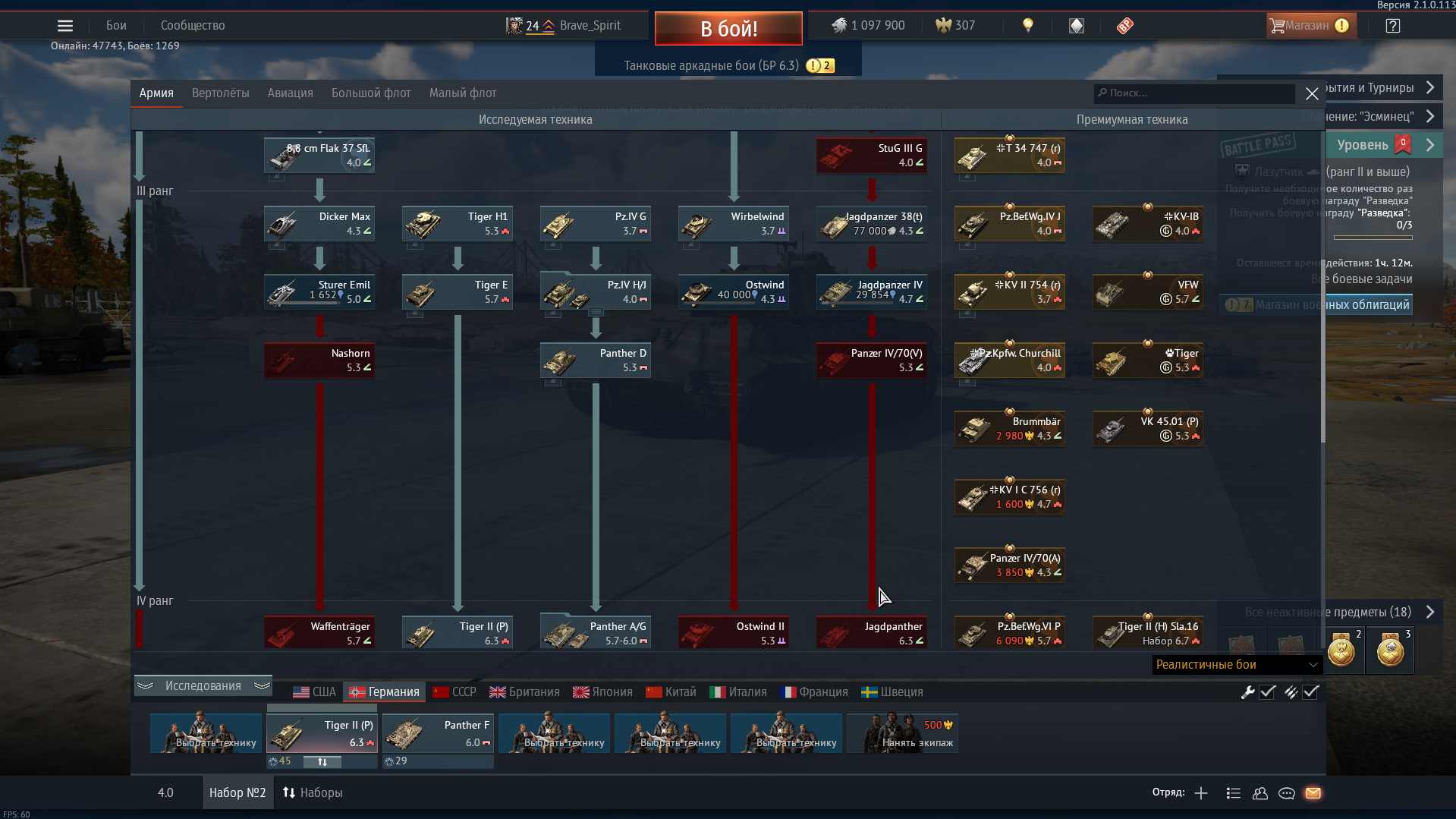Select the СССР nation tab
Viewport: 1456px width, 819px height.
(x=454, y=692)
